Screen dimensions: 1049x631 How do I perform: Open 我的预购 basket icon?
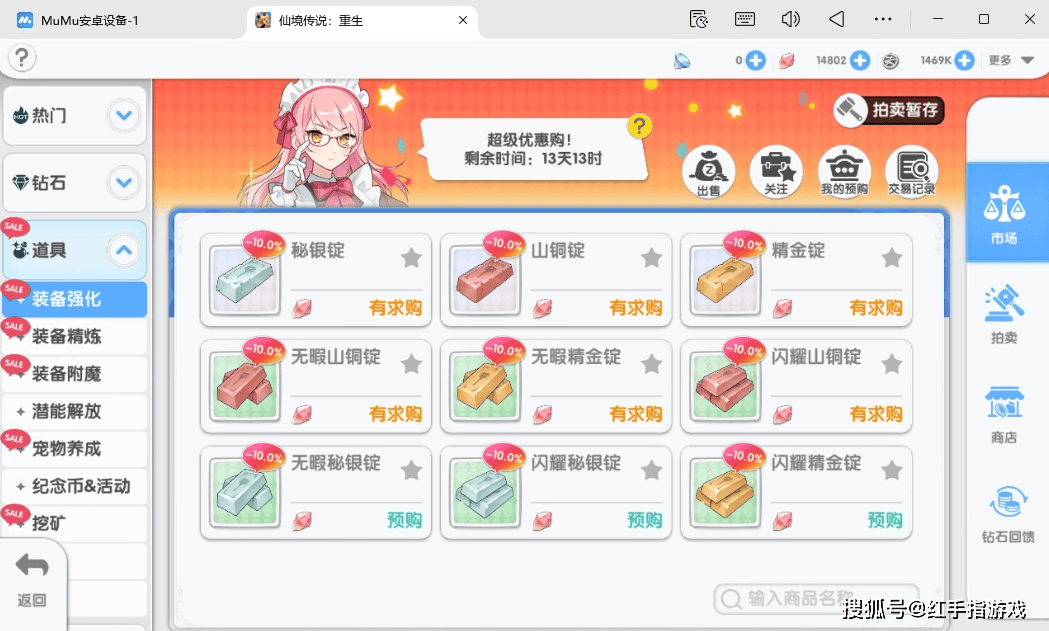pyautogui.click(x=844, y=171)
